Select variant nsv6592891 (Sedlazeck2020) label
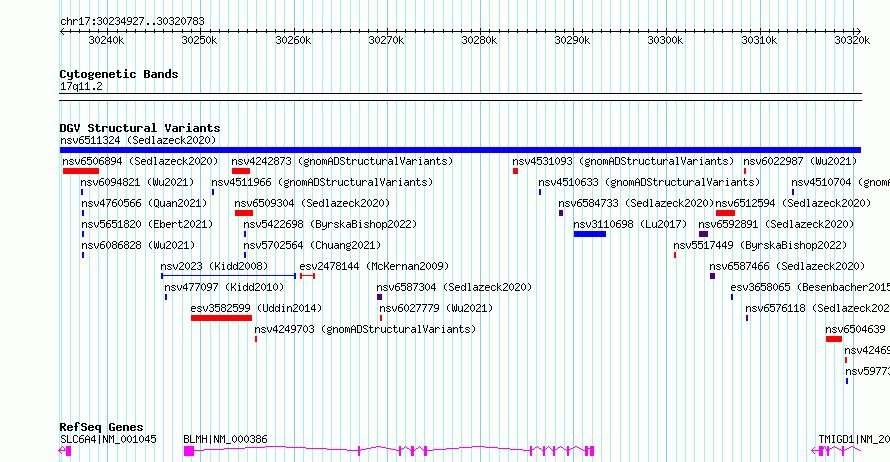Viewport: 890px width, 462px height. [x=776, y=224]
